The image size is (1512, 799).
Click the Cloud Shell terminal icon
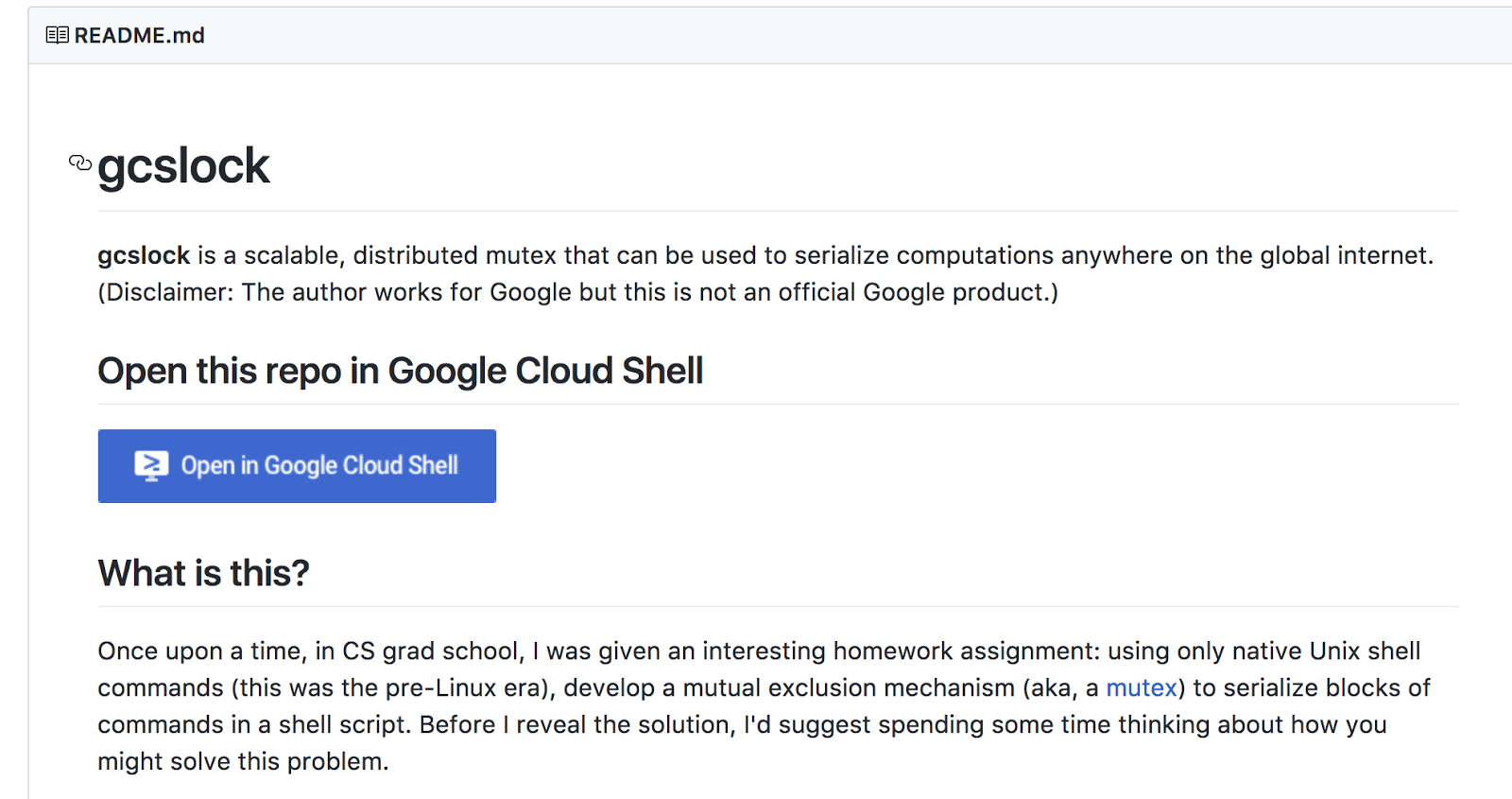tap(151, 465)
